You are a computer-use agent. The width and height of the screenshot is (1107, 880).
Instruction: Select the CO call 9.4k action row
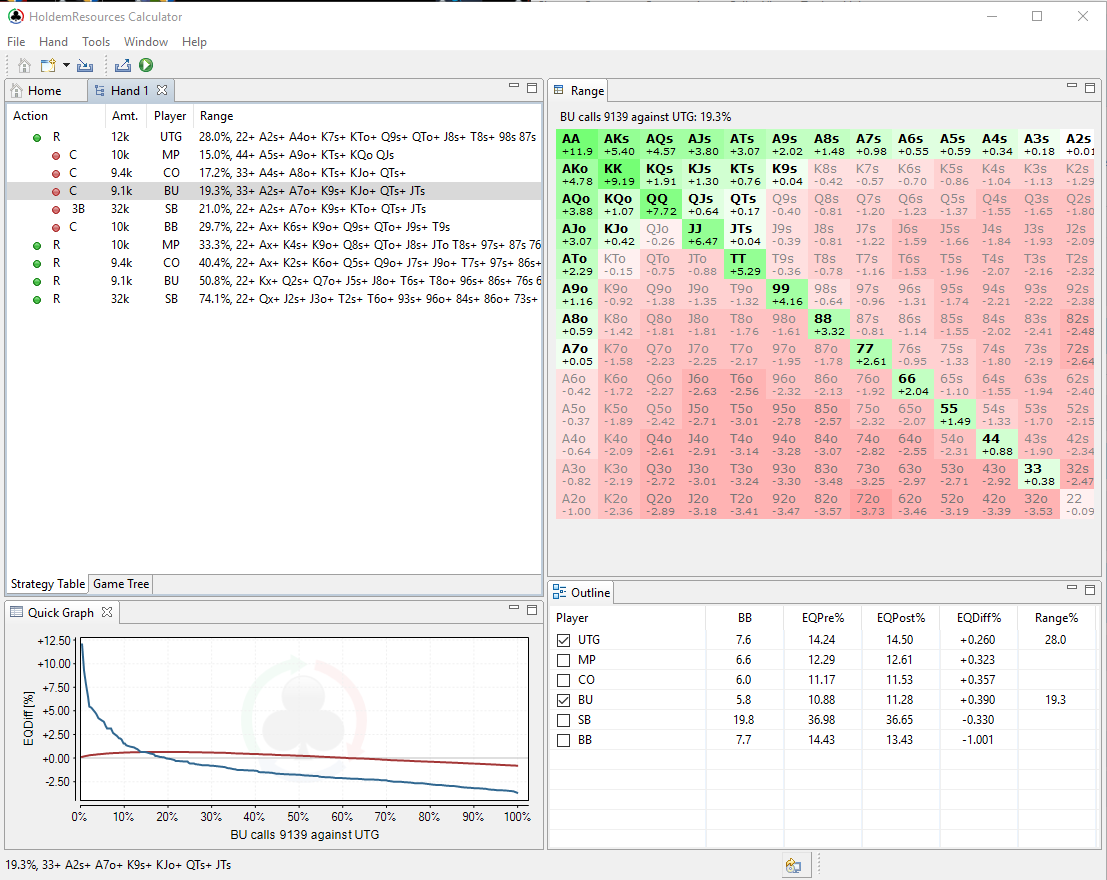(x=274, y=173)
